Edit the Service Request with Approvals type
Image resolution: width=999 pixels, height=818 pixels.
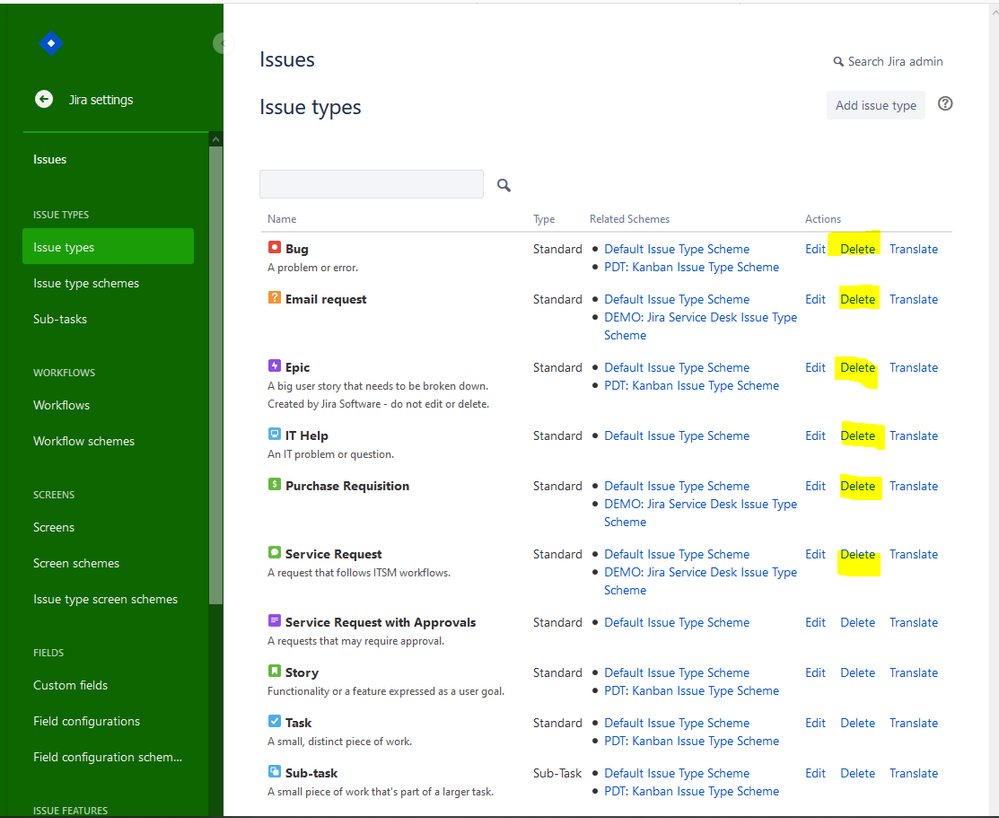[x=815, y=622]
